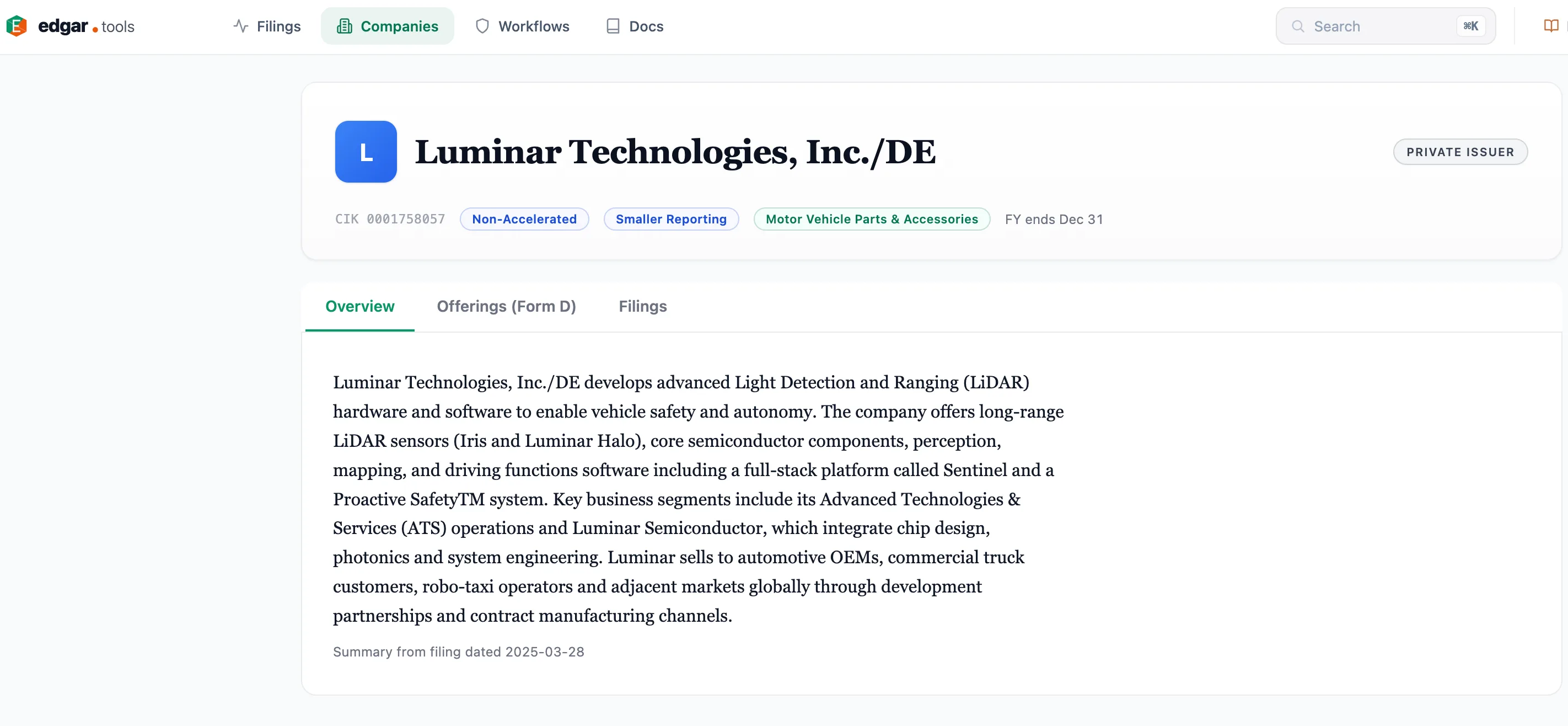Click the PRIVATE ISSUER badge

click(x=1459, y=152)
